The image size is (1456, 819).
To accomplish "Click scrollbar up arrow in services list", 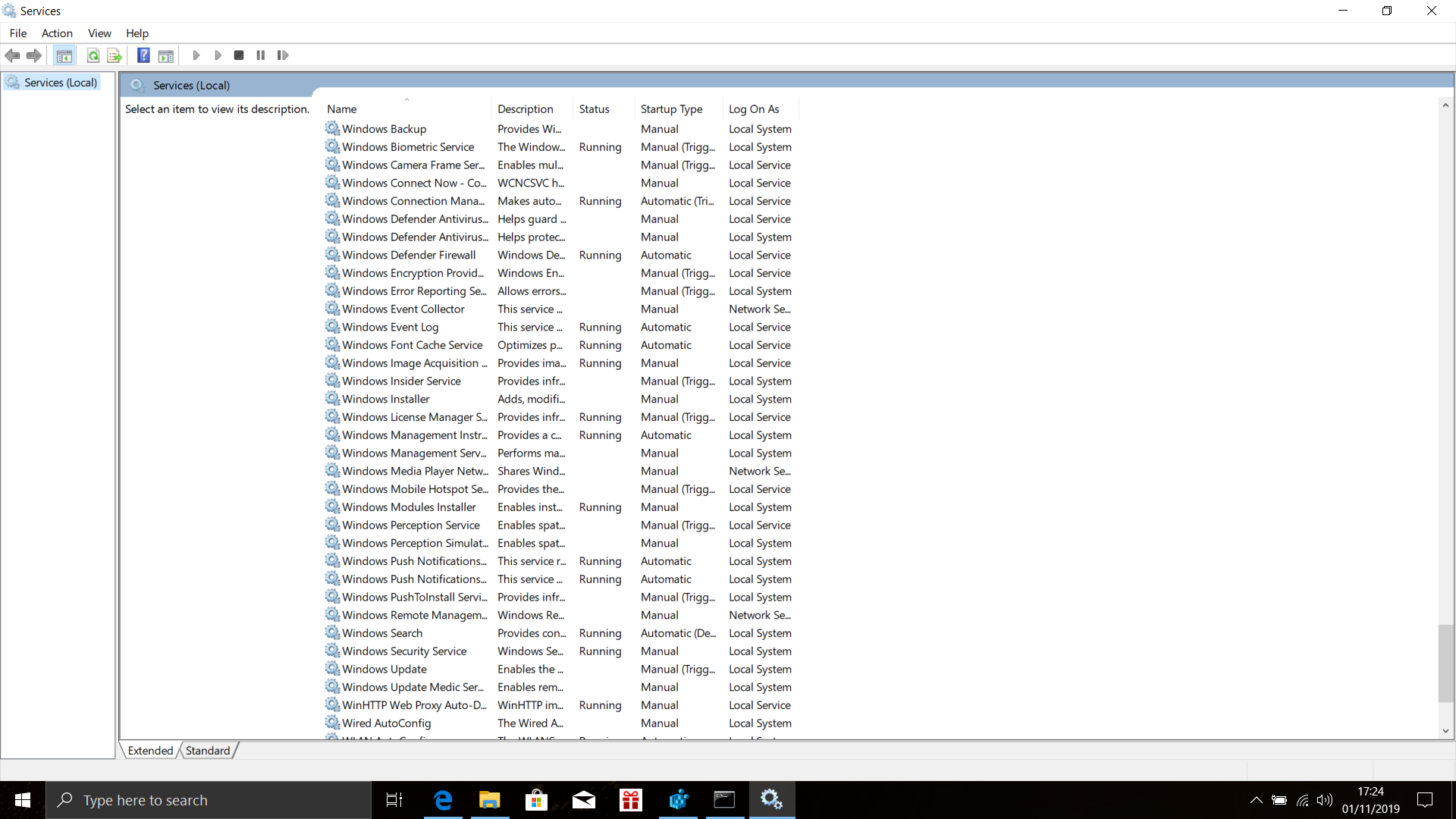I will [x=1445, y=105].
